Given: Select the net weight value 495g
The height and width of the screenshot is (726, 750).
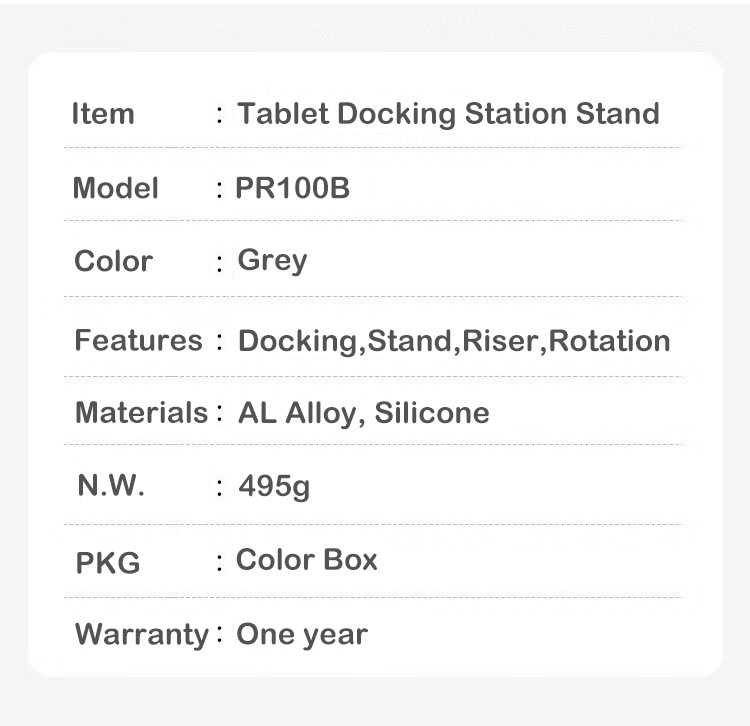Looking at the screenshot, I should point(274,487).
